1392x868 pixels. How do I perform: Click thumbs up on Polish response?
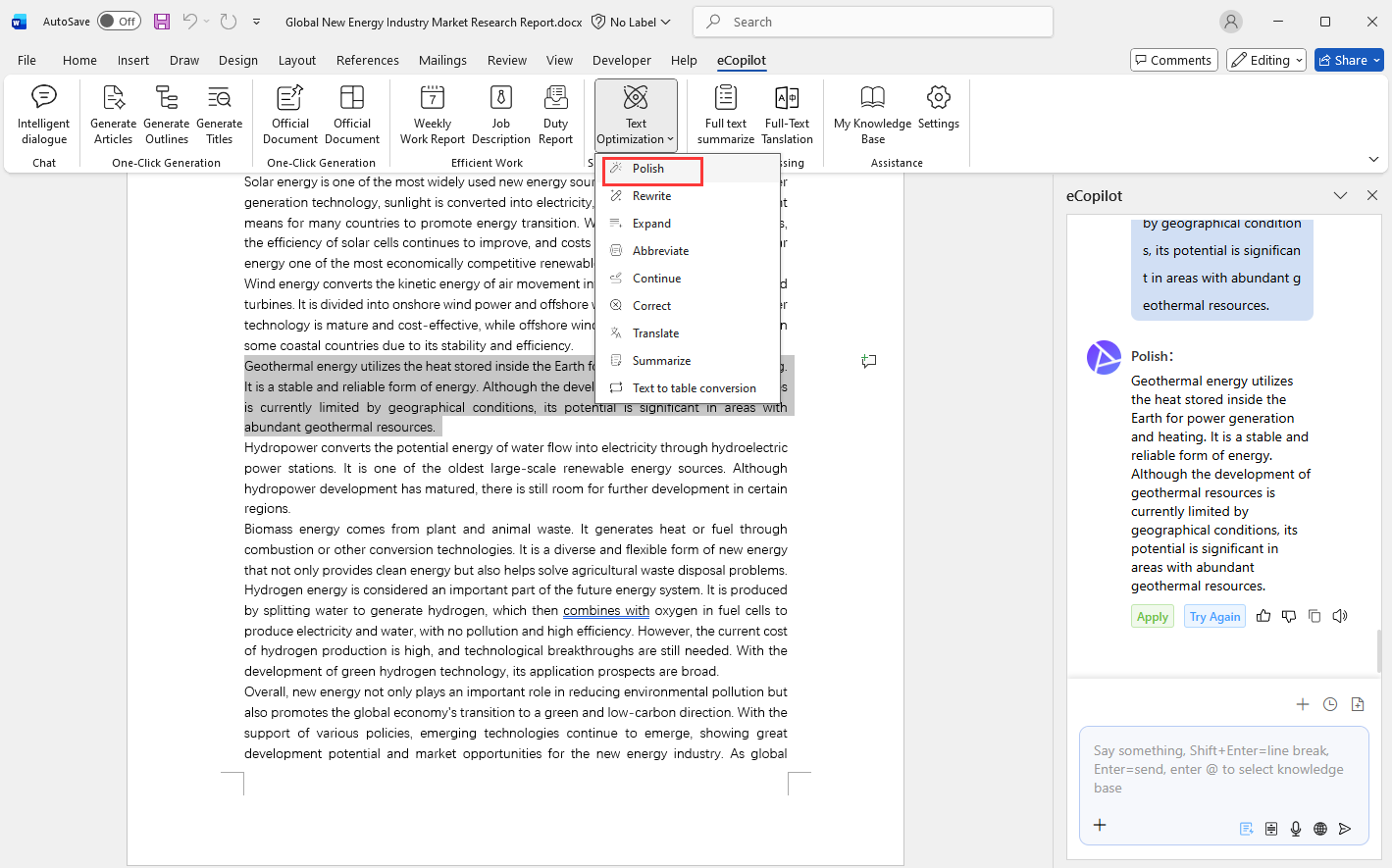pos(1263,616)
